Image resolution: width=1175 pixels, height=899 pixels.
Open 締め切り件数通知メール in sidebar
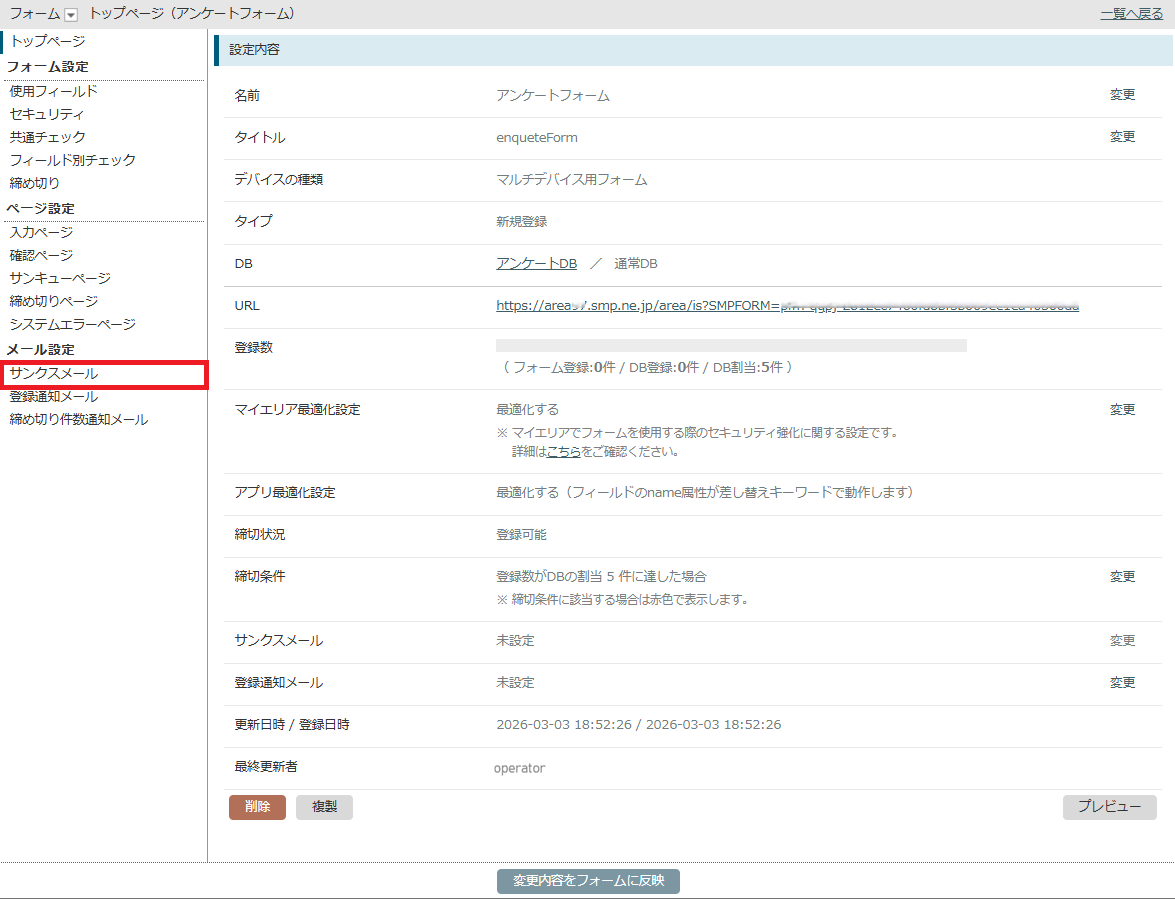(79, 420)
